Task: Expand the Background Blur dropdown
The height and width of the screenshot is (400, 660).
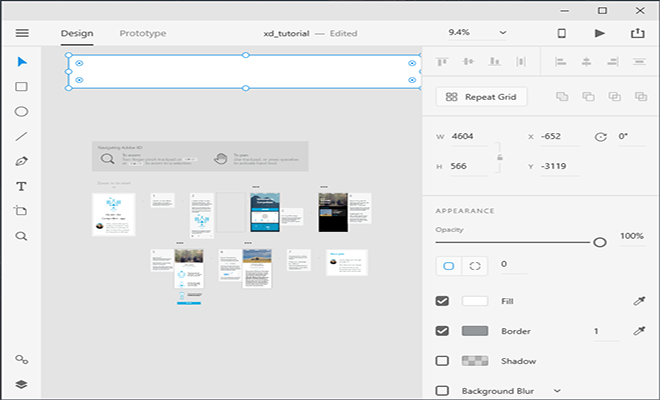Action: pyautogui.click(x=557, y=390)
